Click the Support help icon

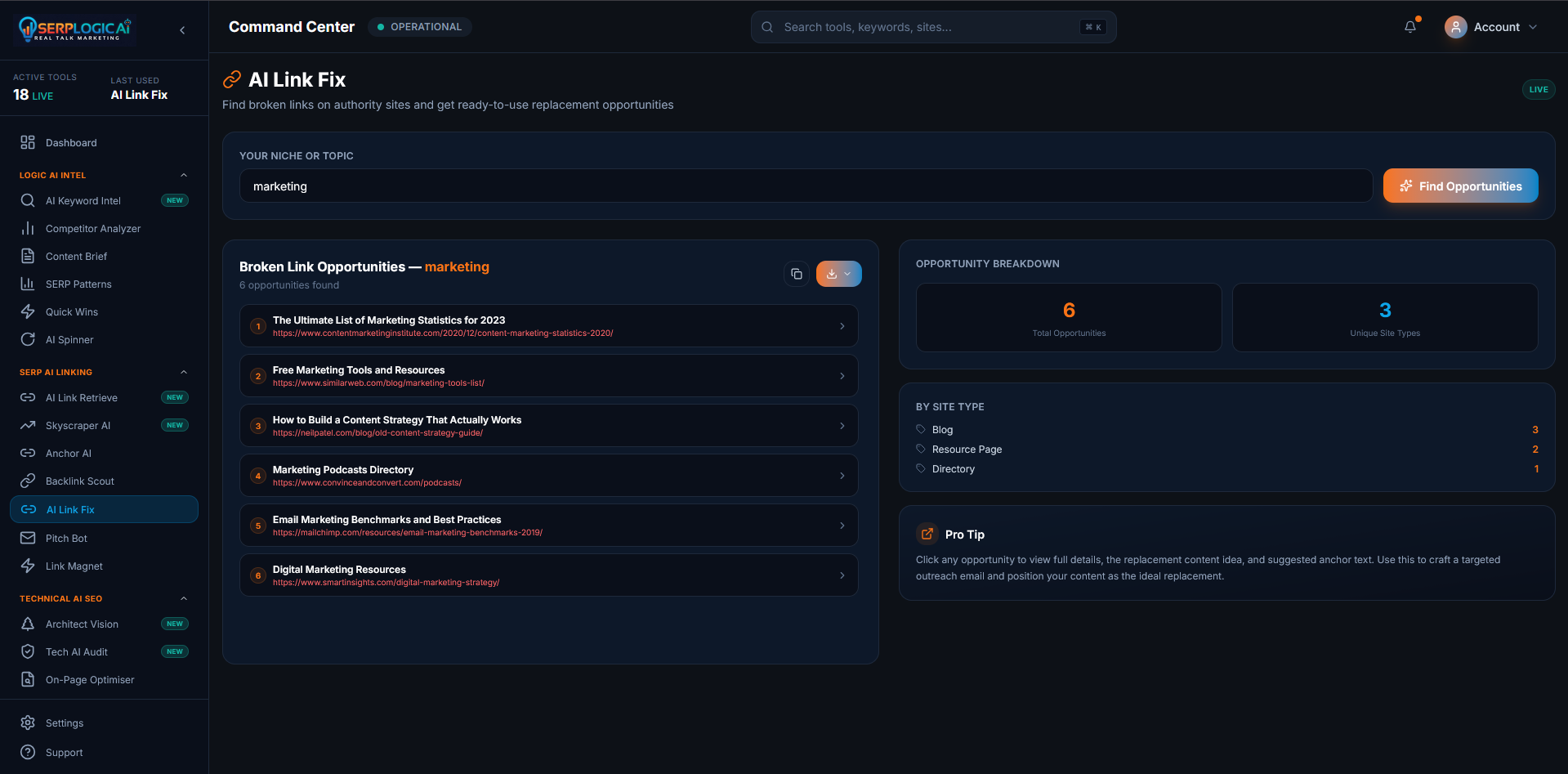point(28,752)
